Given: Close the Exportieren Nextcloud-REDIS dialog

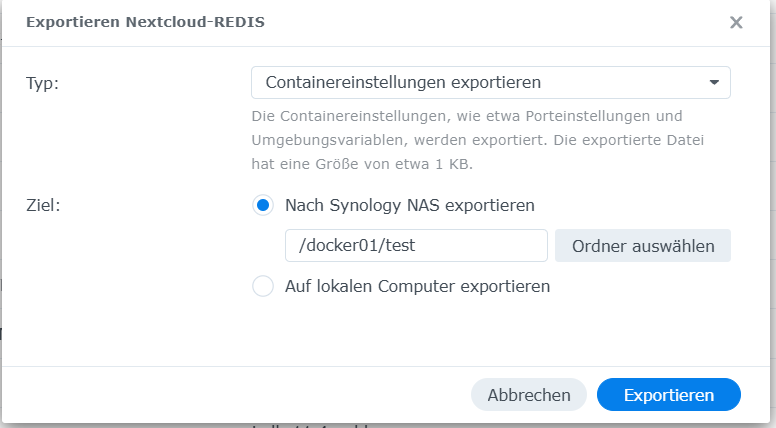Looking at the screenshot, I should [736, 22].
